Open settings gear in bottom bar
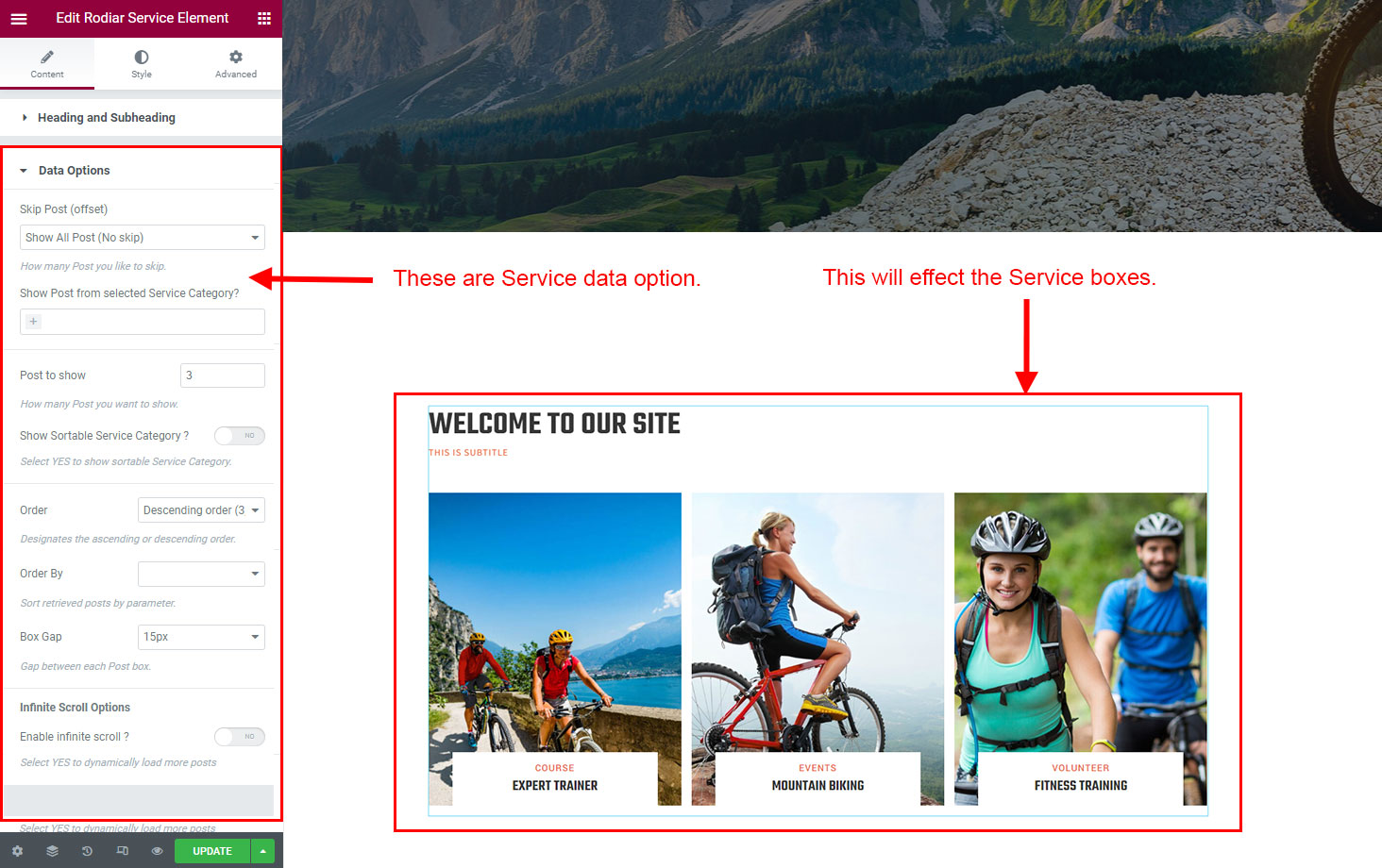Viewport: 1382px width, 868px height. 17,851
